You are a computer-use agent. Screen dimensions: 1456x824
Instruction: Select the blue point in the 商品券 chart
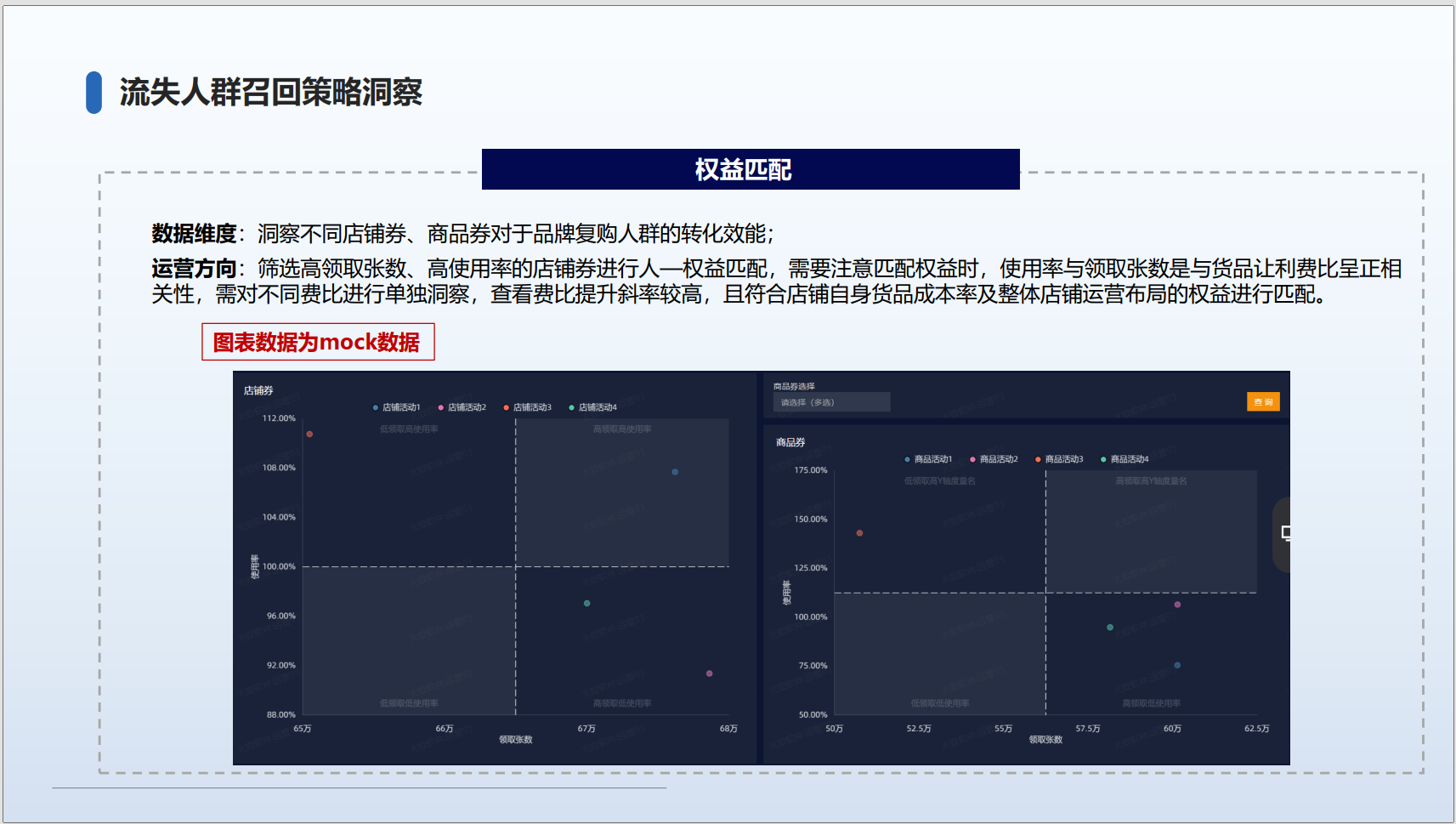(1177, 665)
